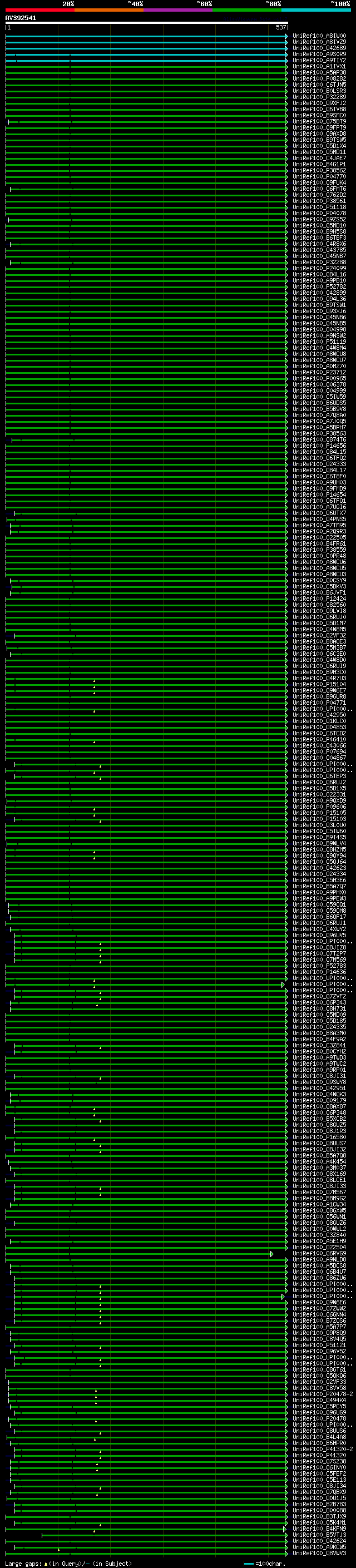
Task: Click the gap marker triangle in the UniRef100_P46410 row
Action: [x=95, y=742]
